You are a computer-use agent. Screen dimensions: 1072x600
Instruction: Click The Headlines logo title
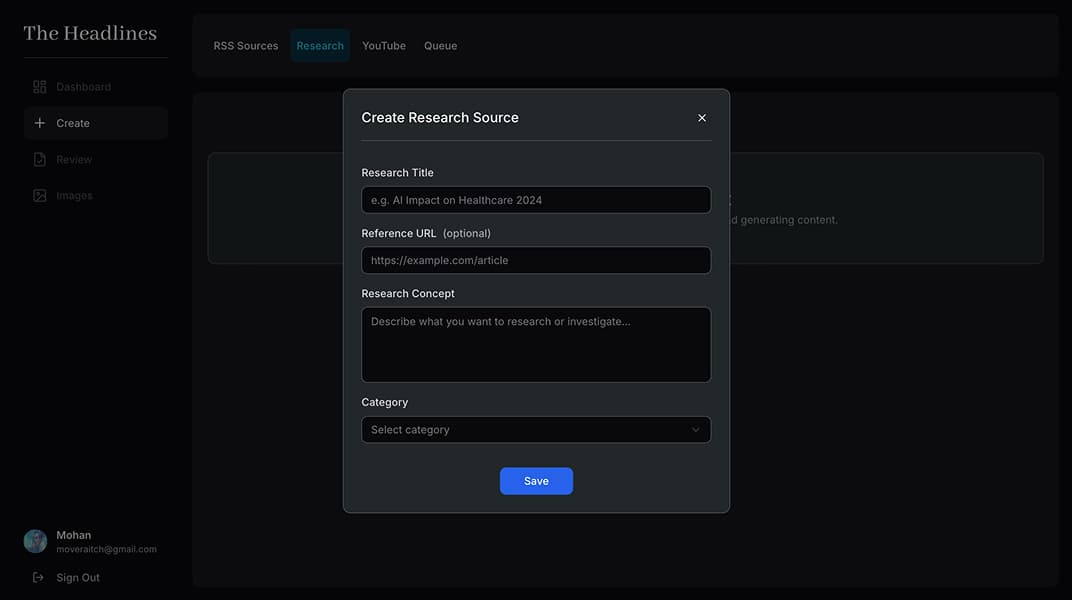point(90,33)
